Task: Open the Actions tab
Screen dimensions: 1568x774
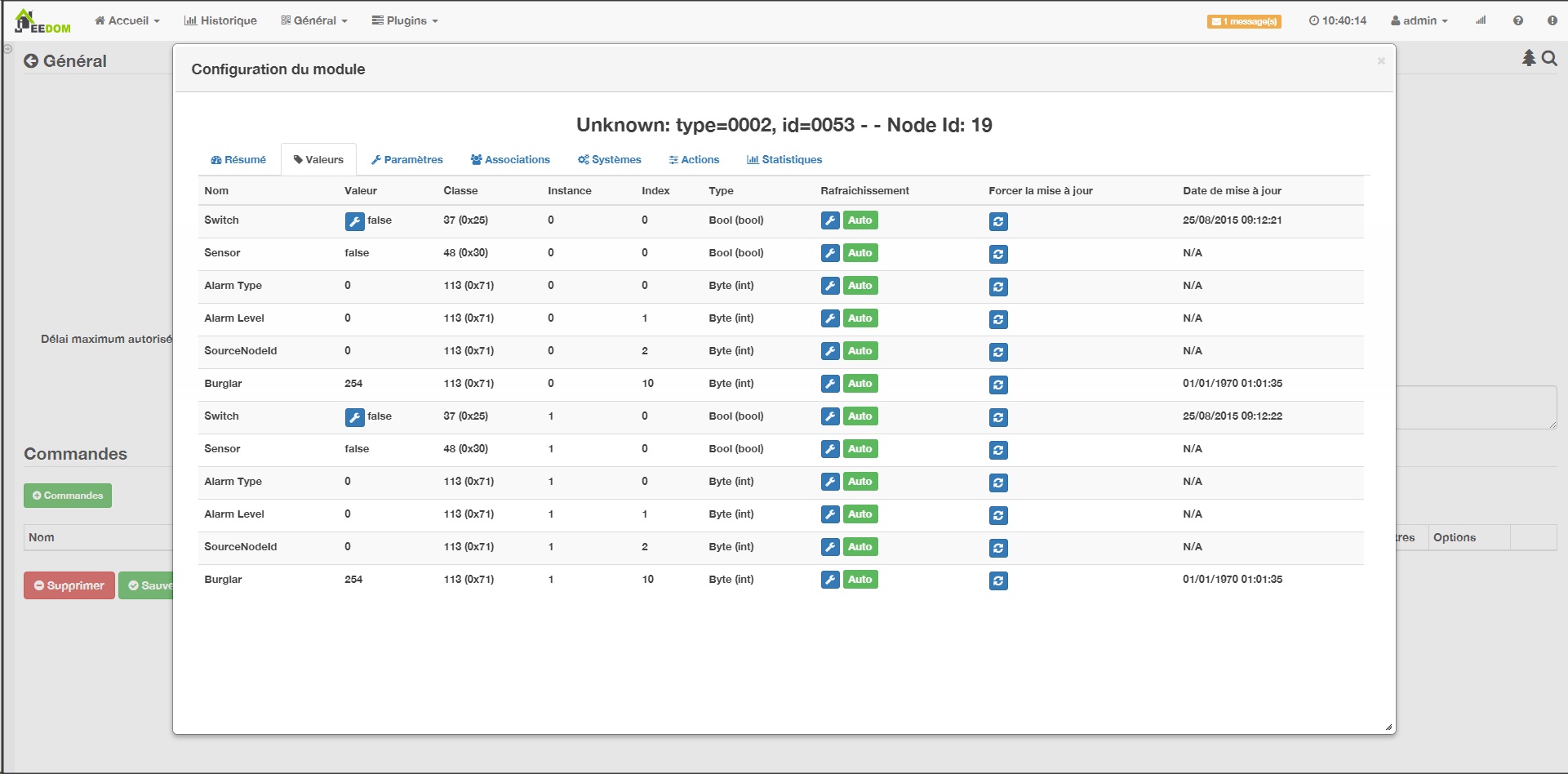Action: 694,159
